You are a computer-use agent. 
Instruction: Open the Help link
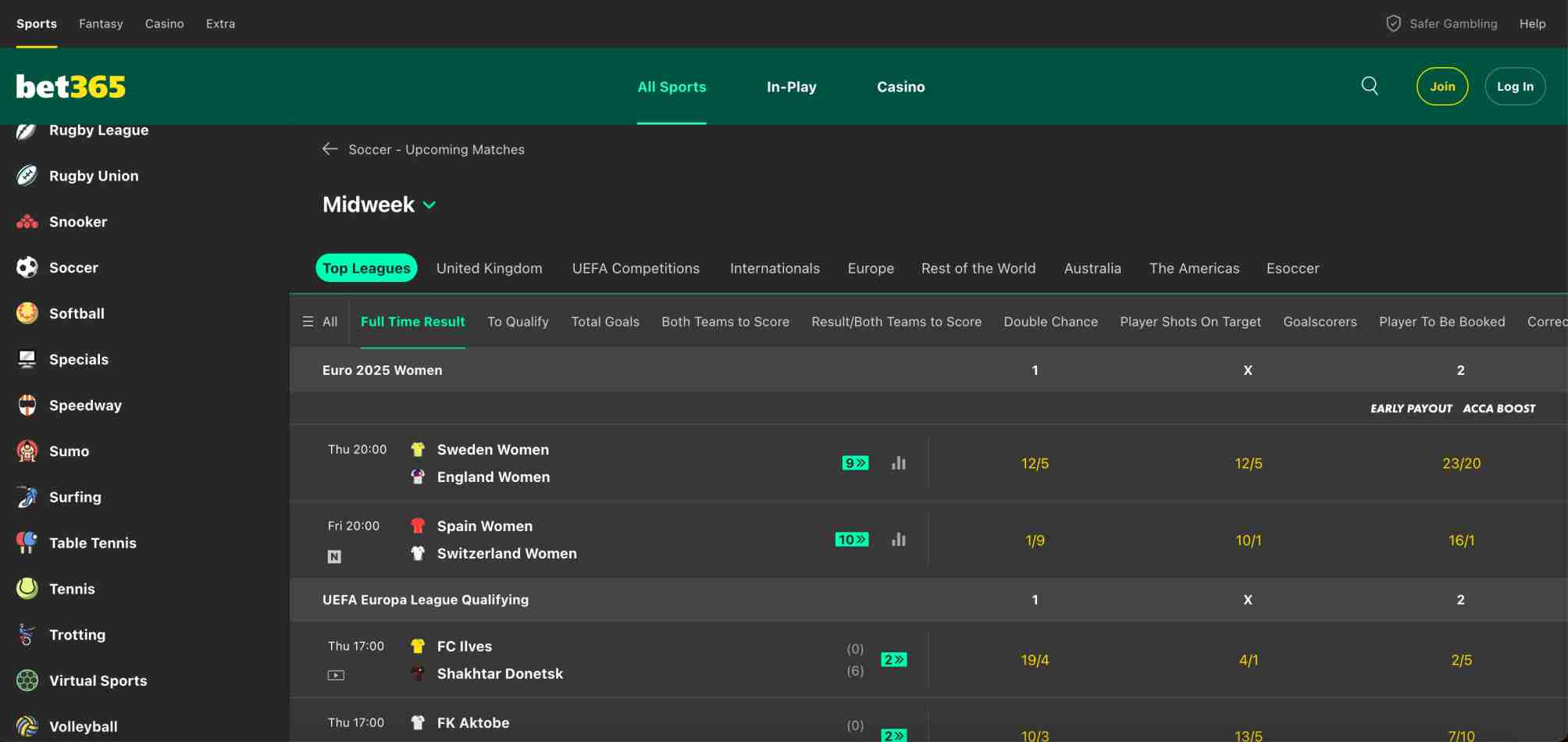tap(1532, 23)
